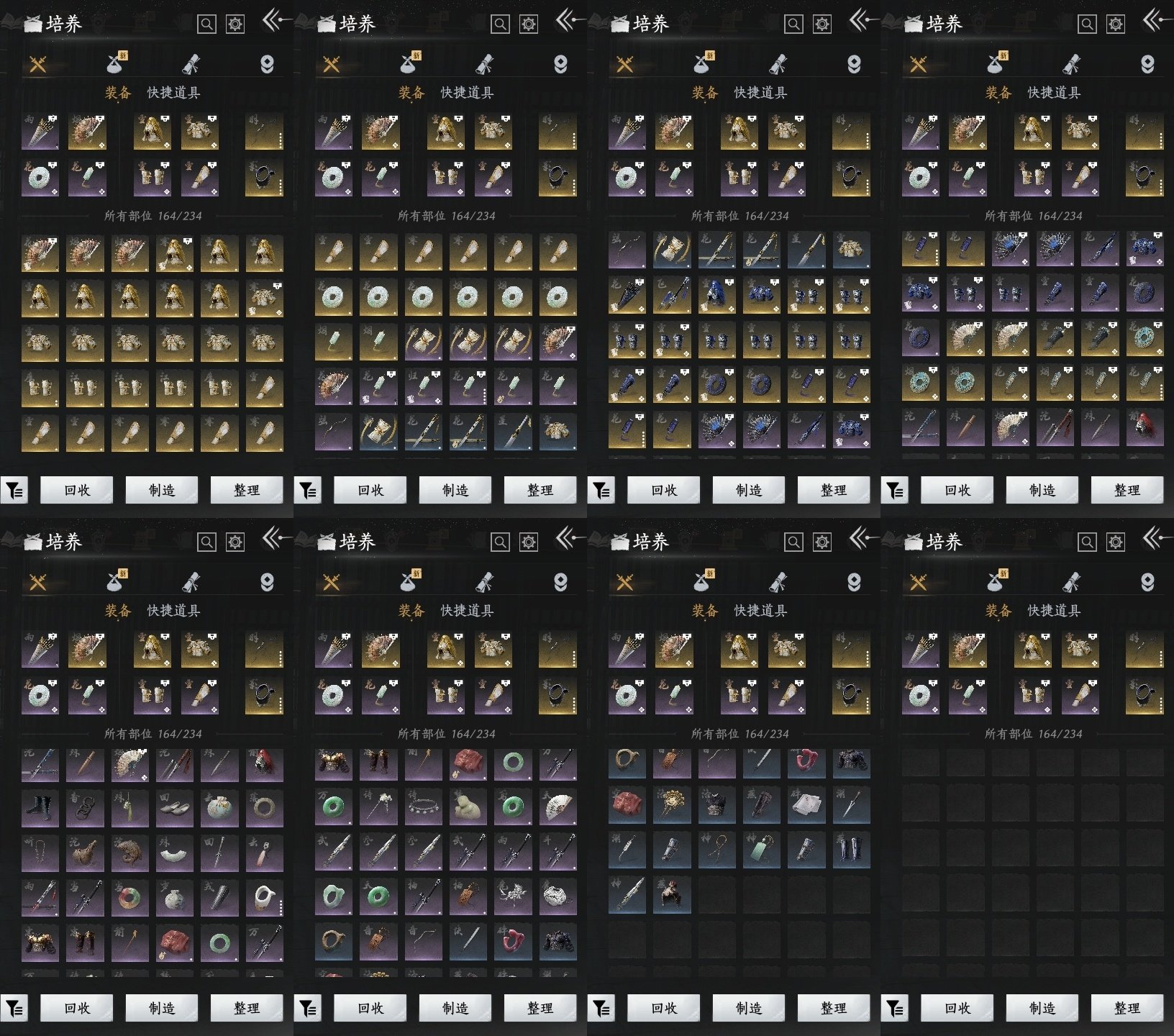Click 回收 button in top-right panel
The image size is (1174, 1036).
click(957, 491)
